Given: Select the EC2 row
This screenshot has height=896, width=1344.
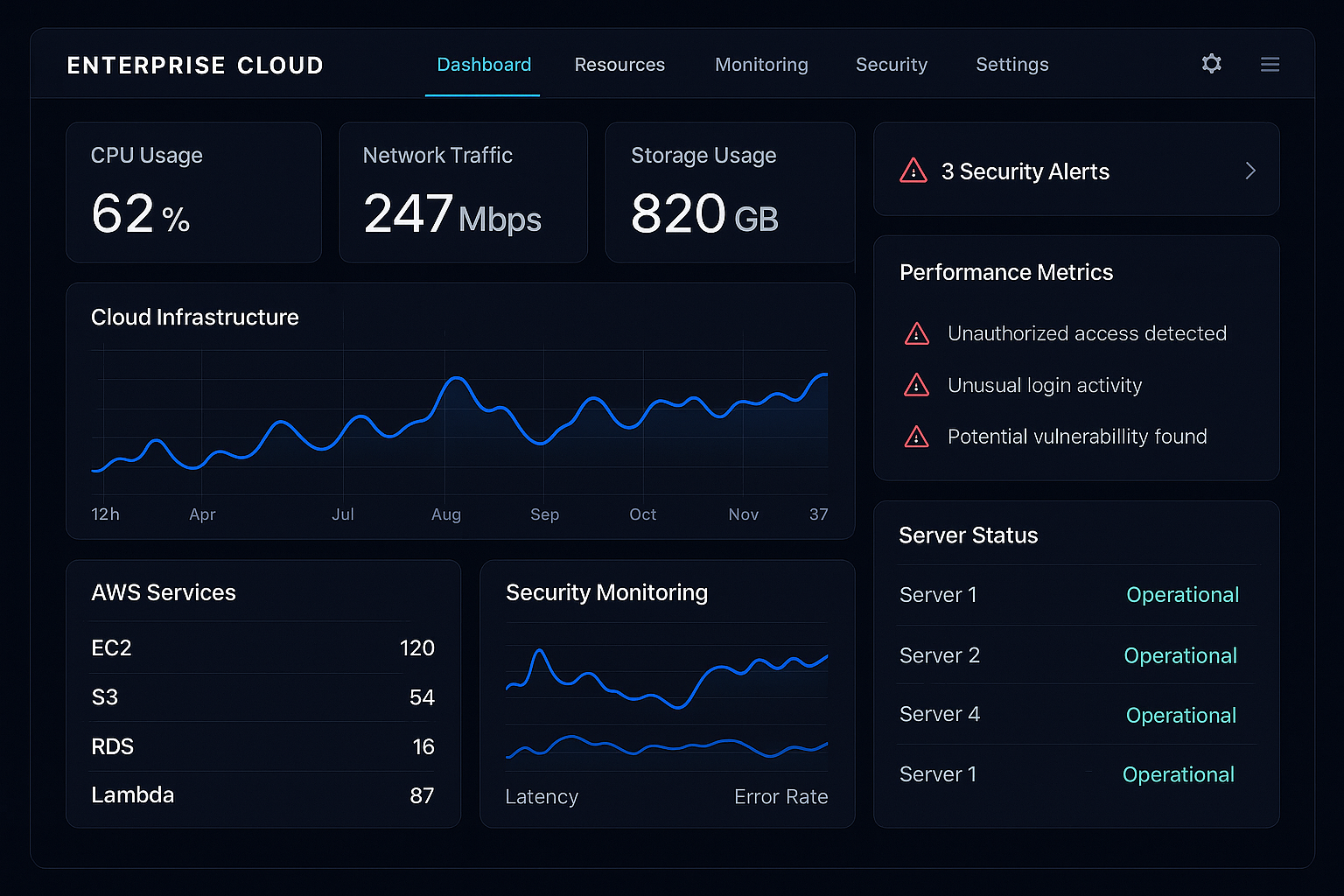Looking at the screenshot, I should [262, 647].
